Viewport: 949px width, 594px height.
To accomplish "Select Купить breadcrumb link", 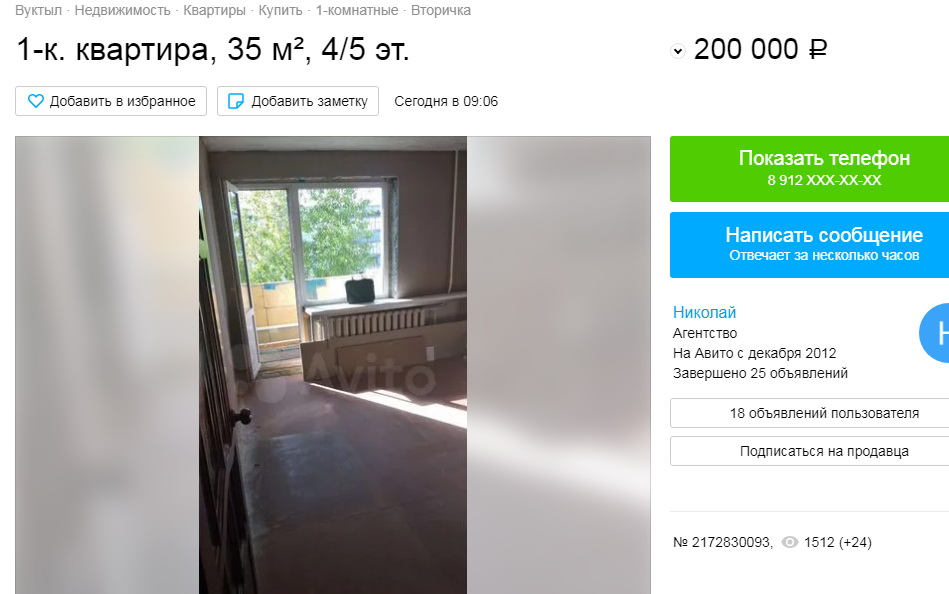I will click(x=280, y=10).
